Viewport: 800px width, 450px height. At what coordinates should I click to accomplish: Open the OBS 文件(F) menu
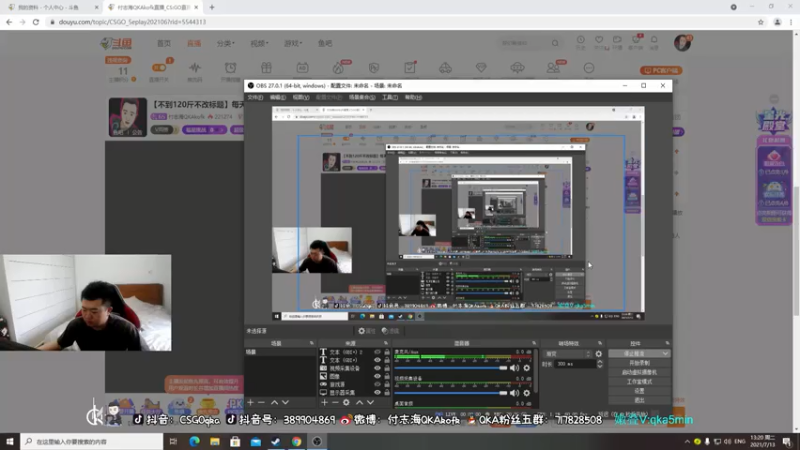(255, 97)
